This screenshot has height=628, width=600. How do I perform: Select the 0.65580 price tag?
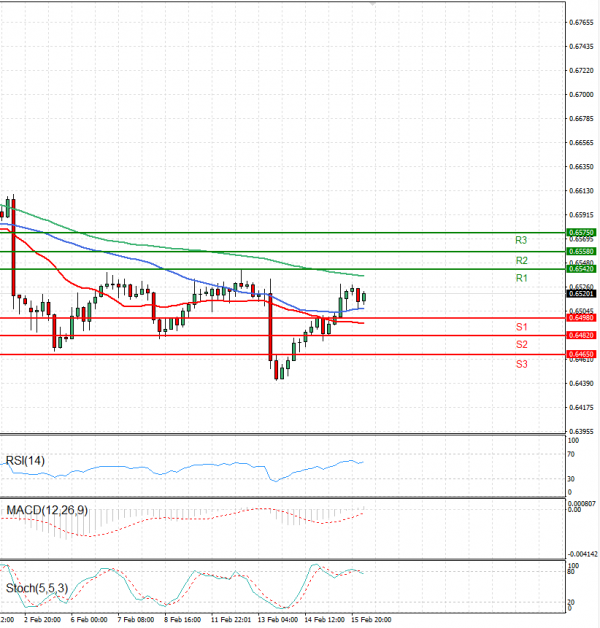pyautogui.click(x=581, y=251)
